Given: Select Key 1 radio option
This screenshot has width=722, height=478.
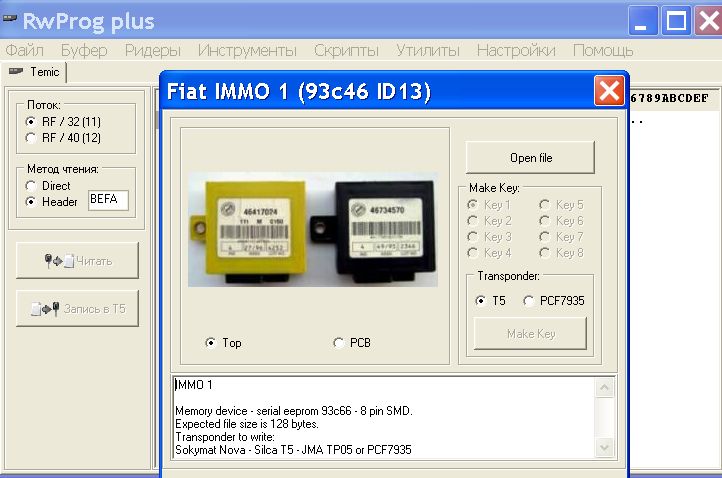Looking at the screenshot, I should pos(489,204).
